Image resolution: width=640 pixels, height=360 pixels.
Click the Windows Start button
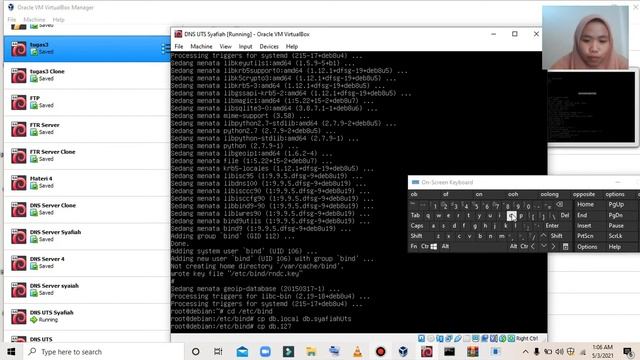(11, 351)
